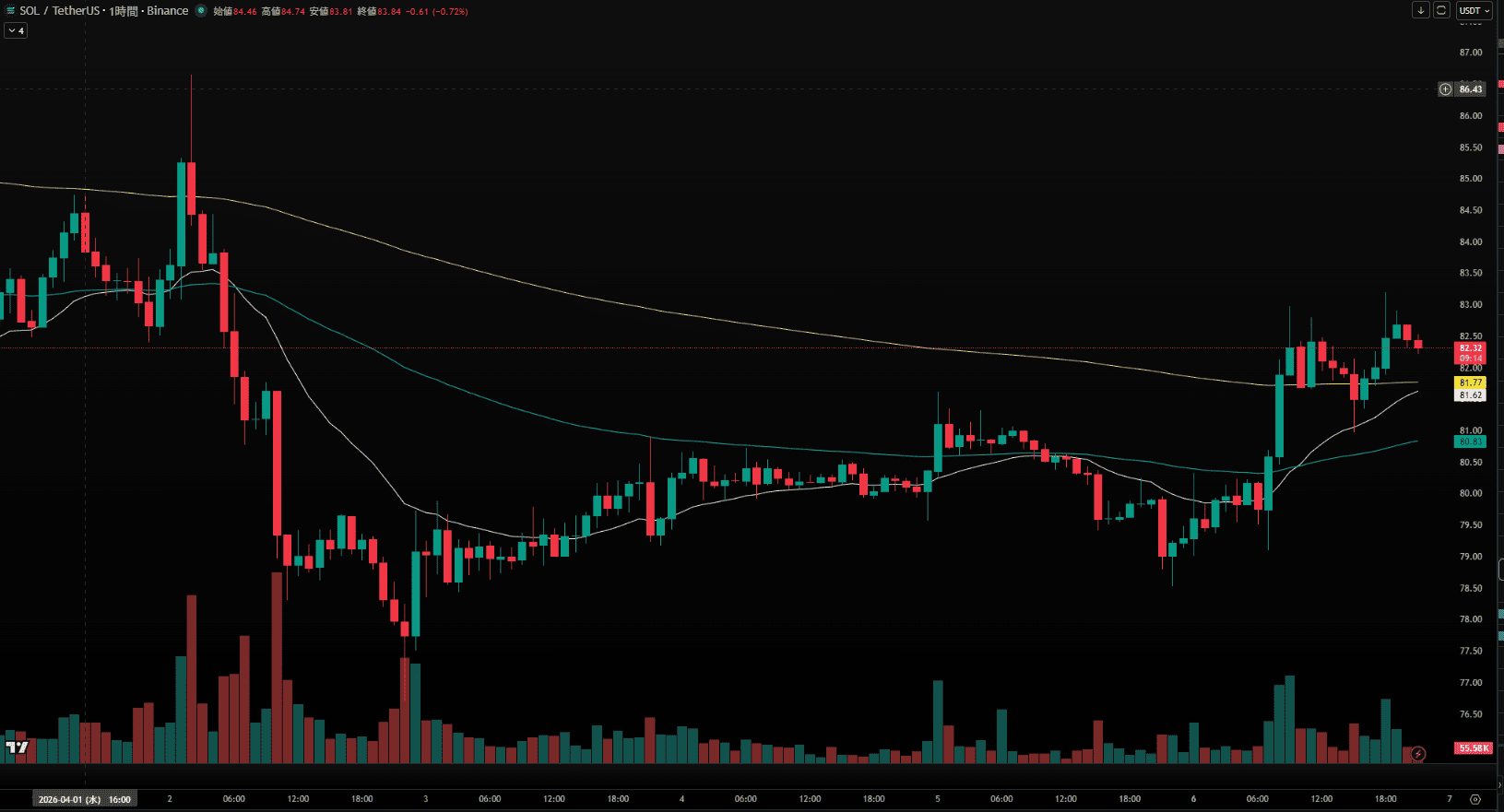Click the yellow 81.77 moving average label
Screen dimensions: 1504x812
tap(1470, 382)
